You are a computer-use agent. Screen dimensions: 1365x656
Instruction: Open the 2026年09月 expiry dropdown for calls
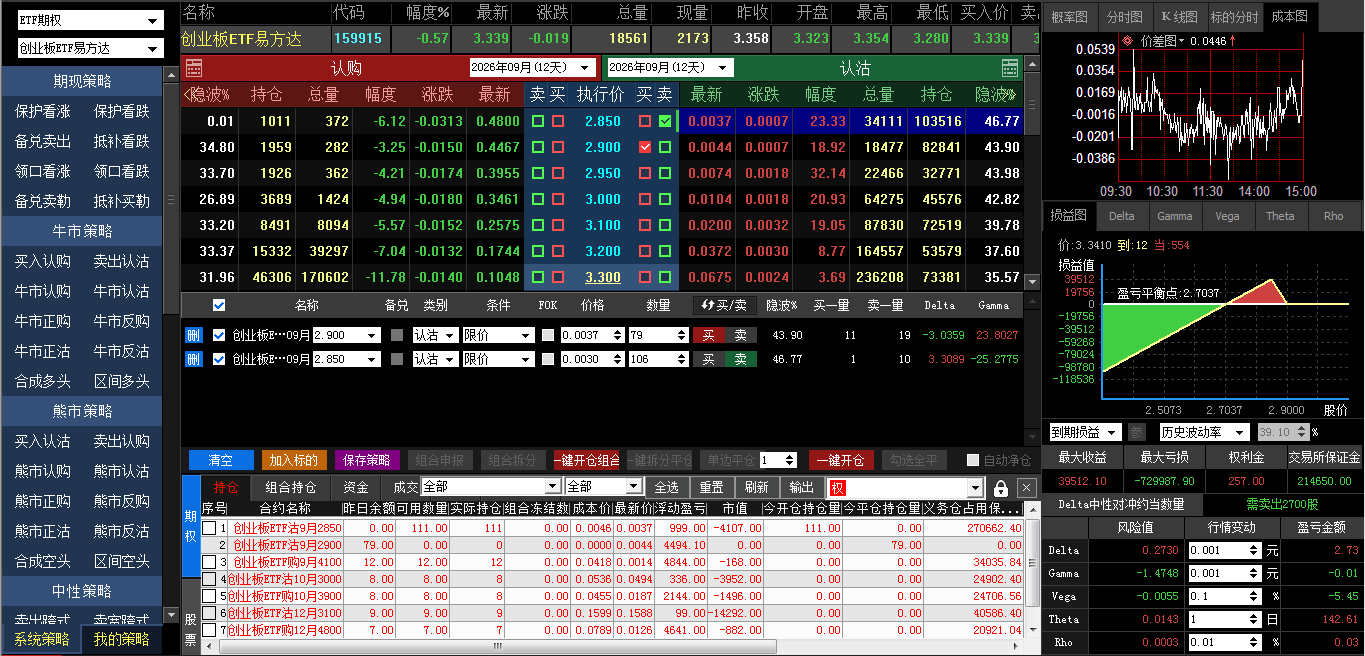(532, 67)
